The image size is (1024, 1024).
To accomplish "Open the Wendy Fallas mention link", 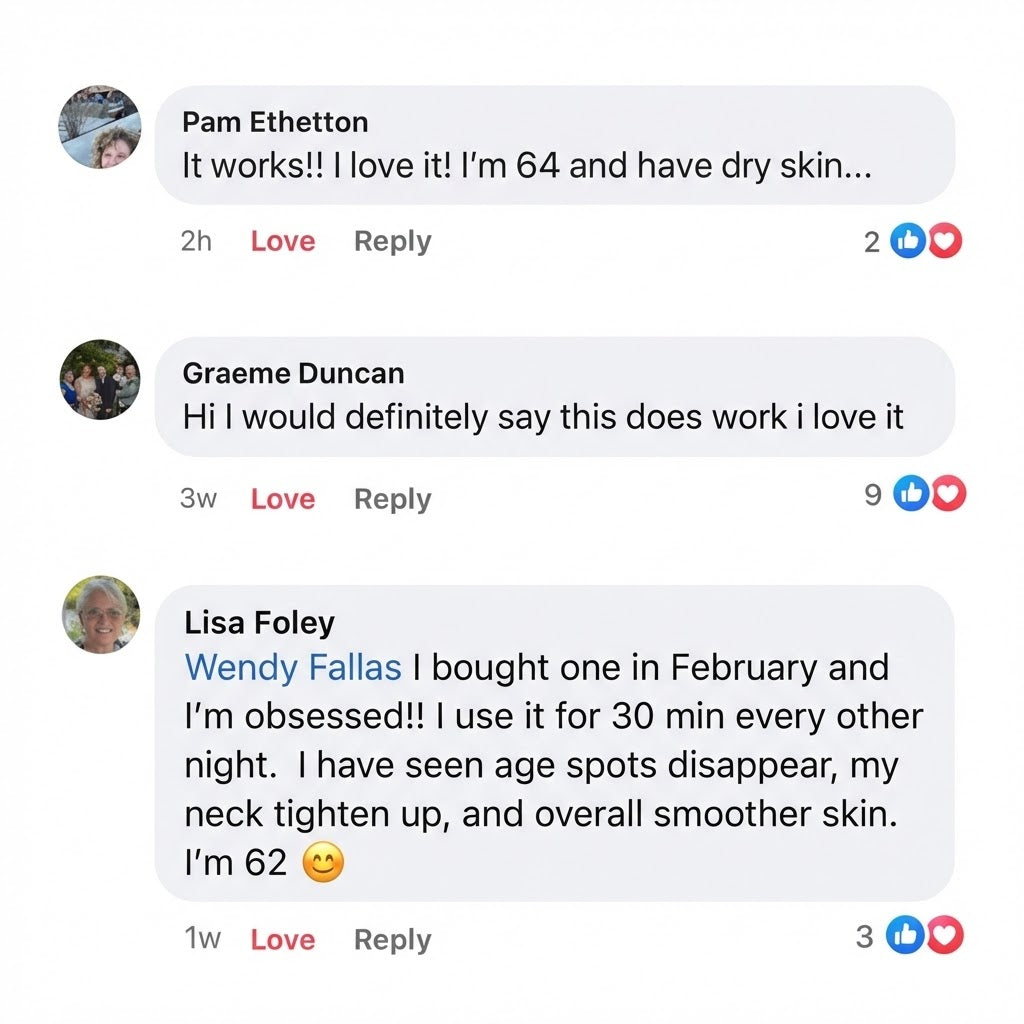I will pos(293,667).
